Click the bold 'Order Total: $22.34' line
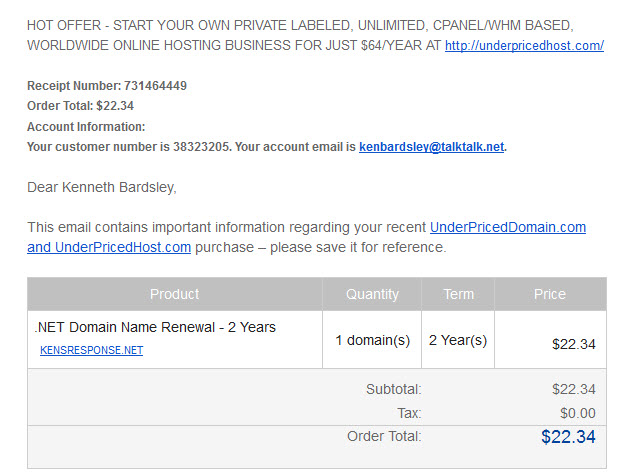The width and height of the screenshot is (625, 473). (x=80, y=106)
